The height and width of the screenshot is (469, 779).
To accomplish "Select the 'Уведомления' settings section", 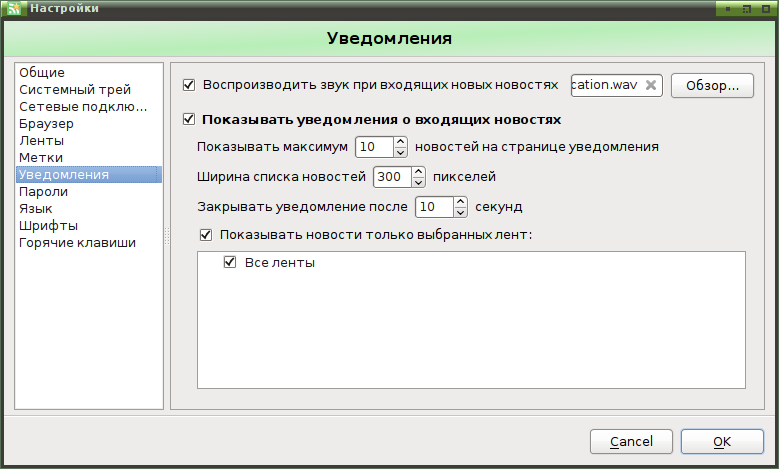I will click(89, 174).
